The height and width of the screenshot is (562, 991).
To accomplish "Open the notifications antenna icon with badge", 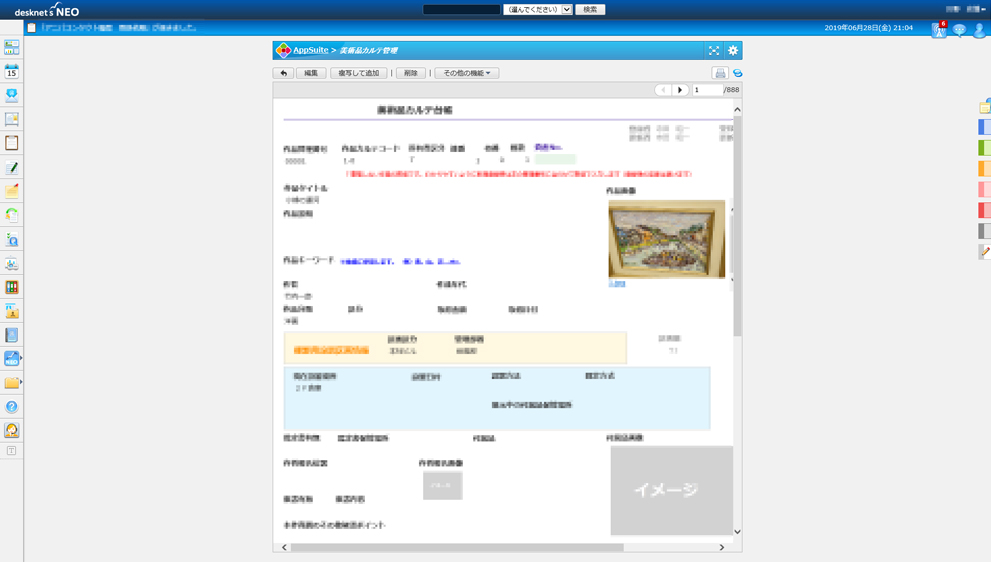I will click(938, 30).
